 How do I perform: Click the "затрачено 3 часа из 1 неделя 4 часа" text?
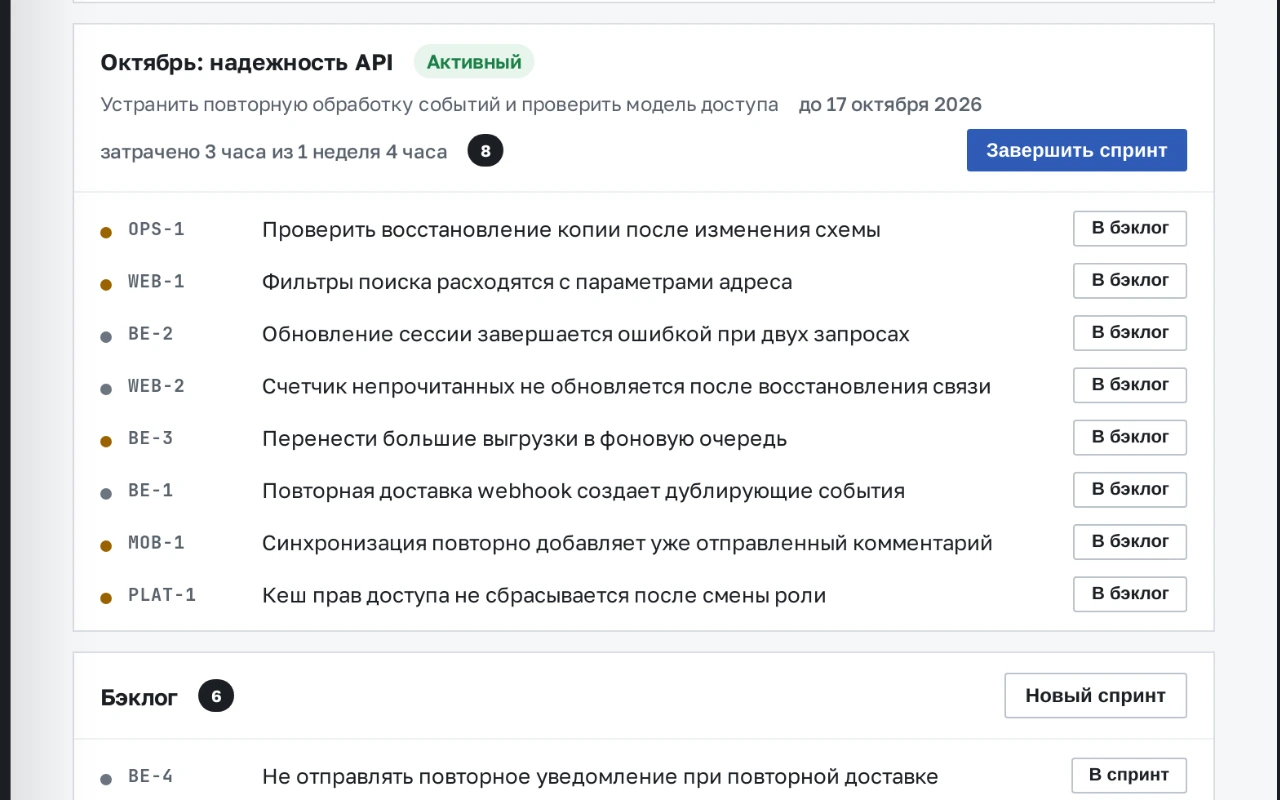(274, 152)
